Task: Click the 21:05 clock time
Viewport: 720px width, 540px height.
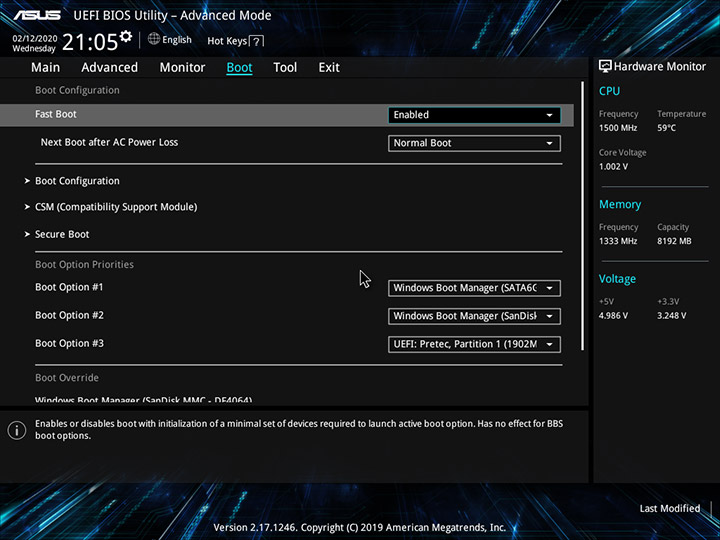Action: click(x=90, y=42)
